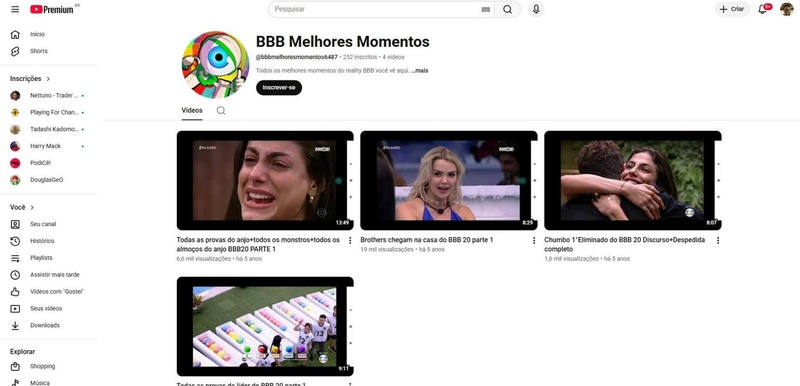Click the search magnifier button
Image resolution: width=800 pixels, height=386 pixels.
point(507,9)
